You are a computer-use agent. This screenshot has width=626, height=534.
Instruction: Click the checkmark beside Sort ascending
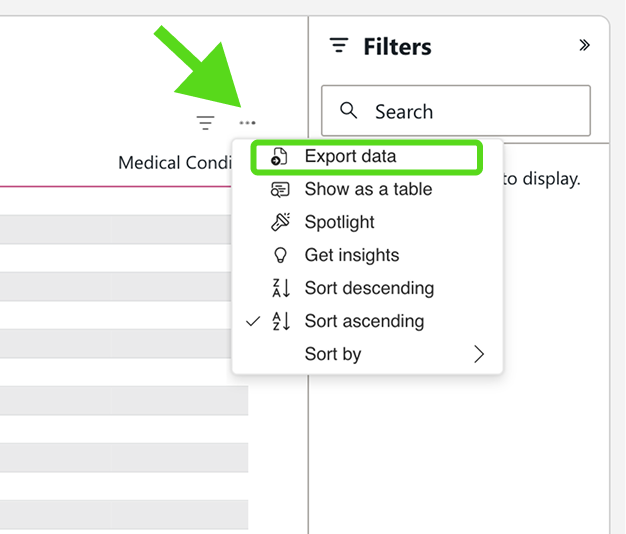coord(253,321)
